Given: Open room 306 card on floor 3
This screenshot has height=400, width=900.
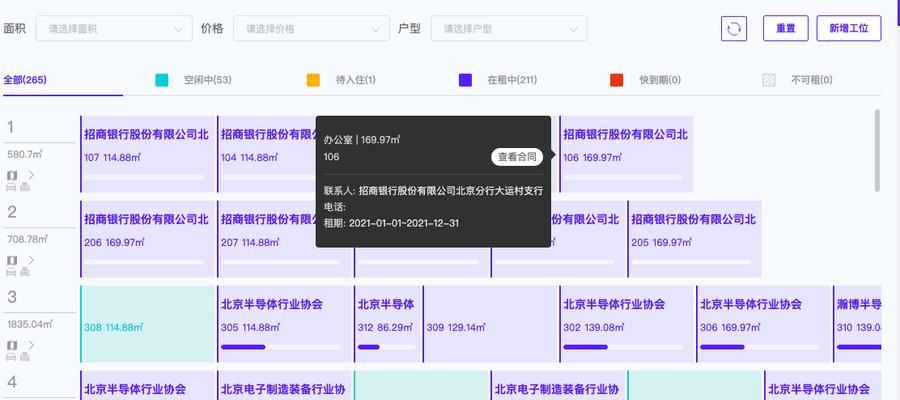Looking at the screenshot, I should click(x=763, y=324).
